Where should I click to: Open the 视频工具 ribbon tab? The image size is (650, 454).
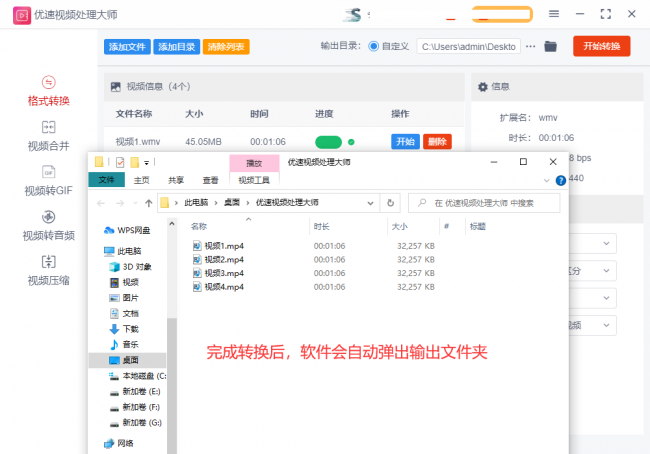tap(254, 180)
